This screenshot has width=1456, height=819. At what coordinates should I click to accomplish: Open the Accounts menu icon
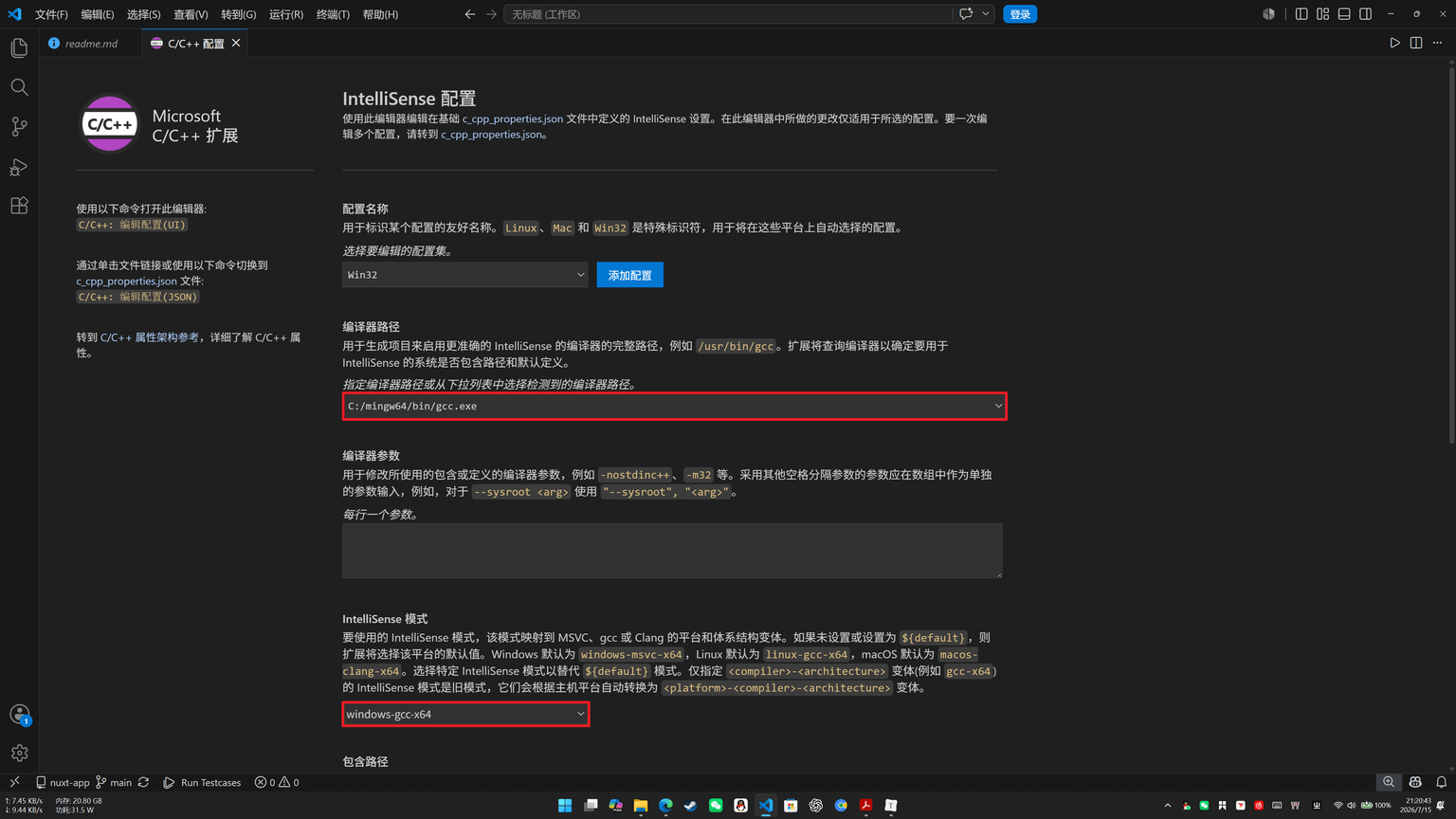[x=19, y=714]
